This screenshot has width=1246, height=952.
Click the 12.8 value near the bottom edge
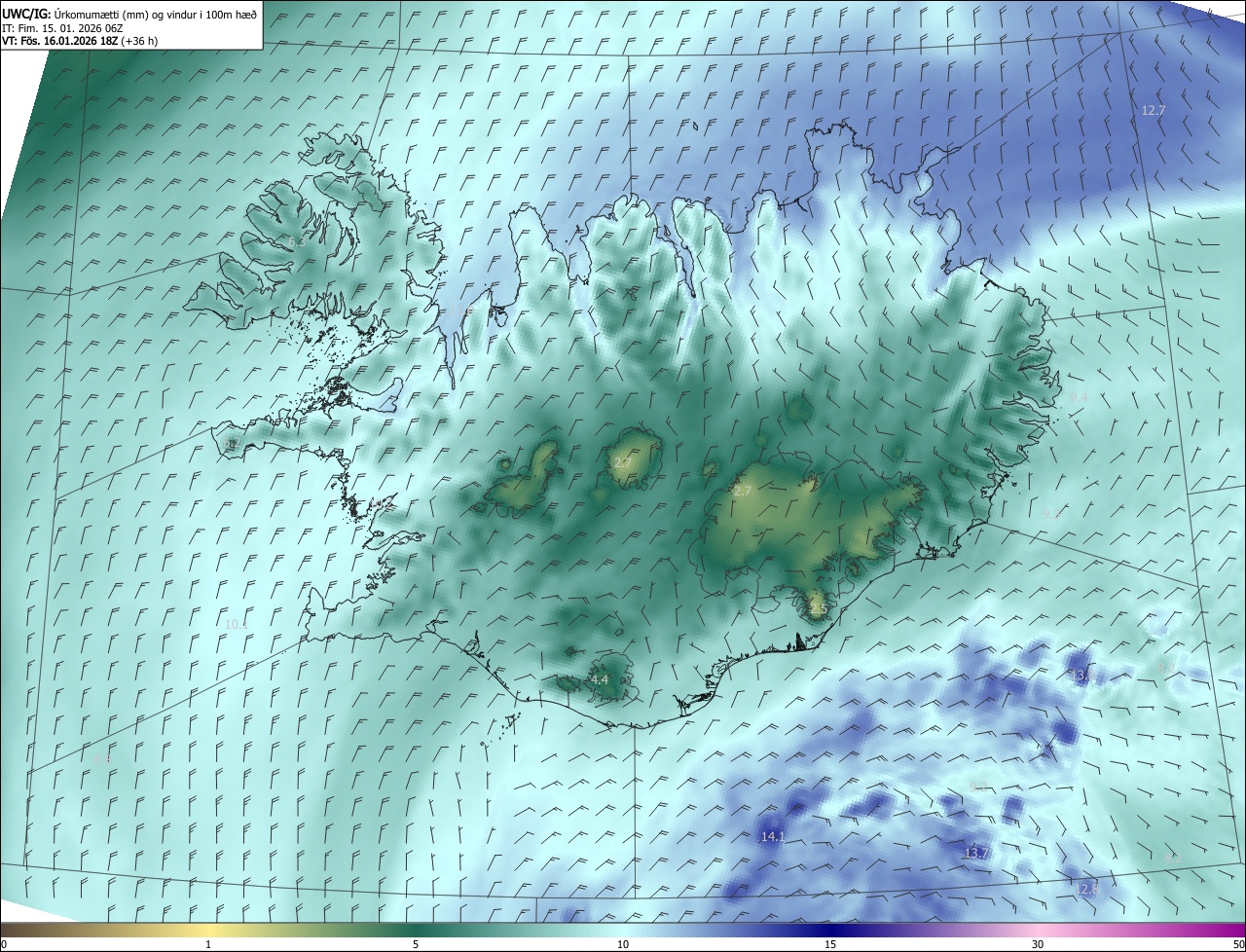tap(1086, 889)
